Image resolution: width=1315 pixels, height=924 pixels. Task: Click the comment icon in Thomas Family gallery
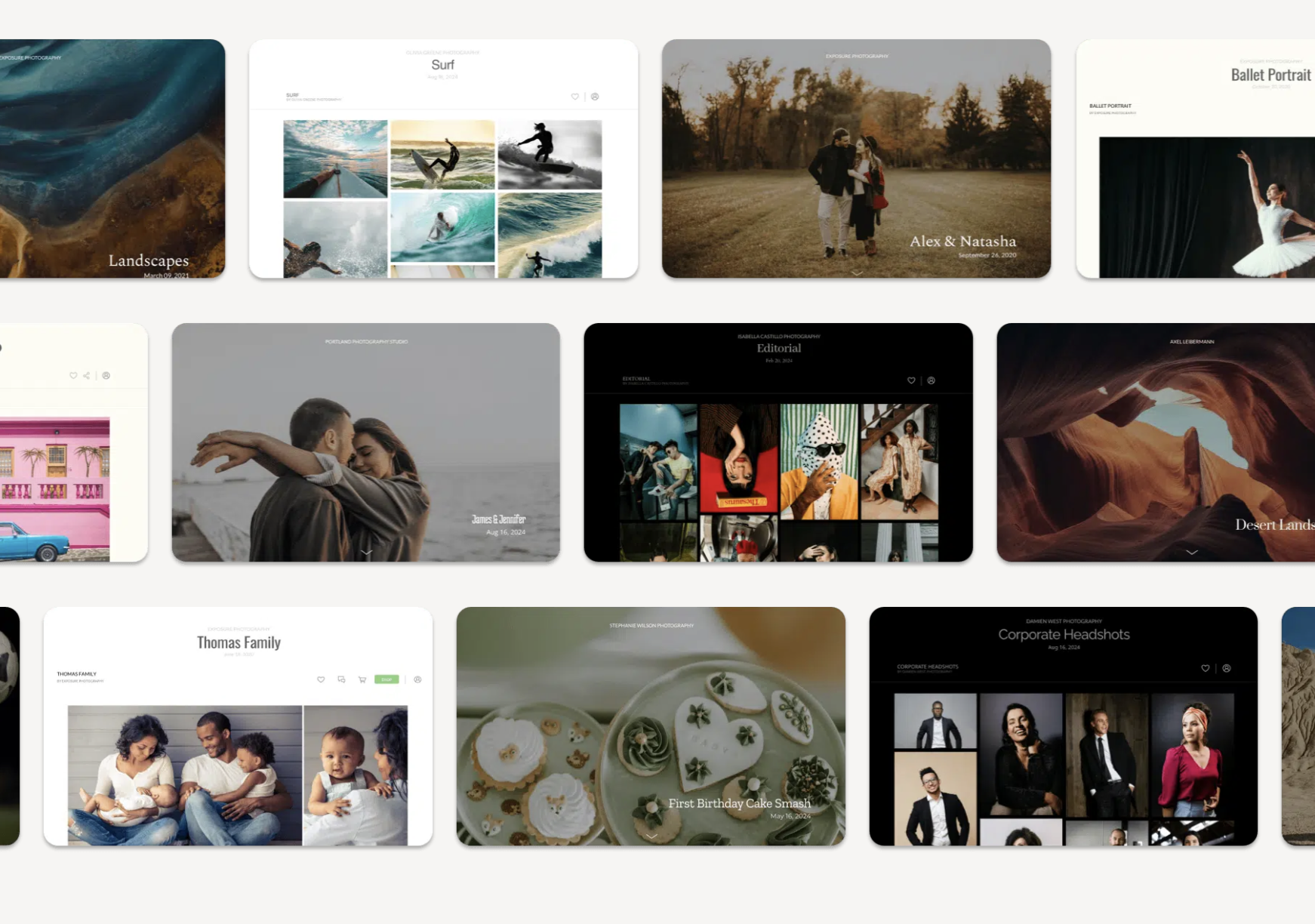[341, 679]
